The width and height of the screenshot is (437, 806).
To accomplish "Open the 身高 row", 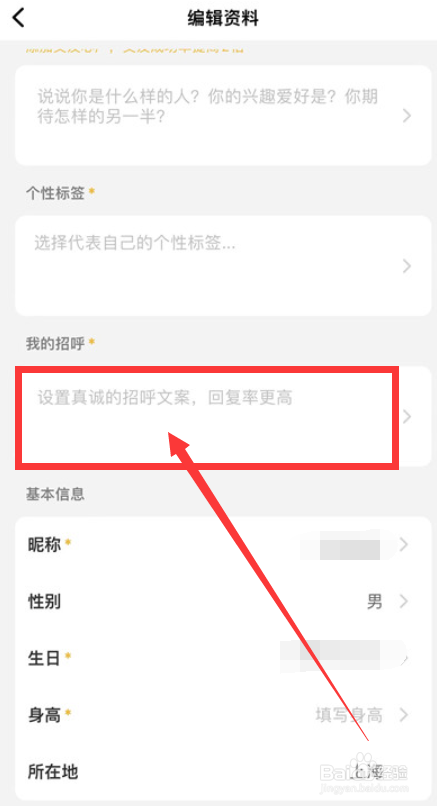I will [x=223, y=715].
